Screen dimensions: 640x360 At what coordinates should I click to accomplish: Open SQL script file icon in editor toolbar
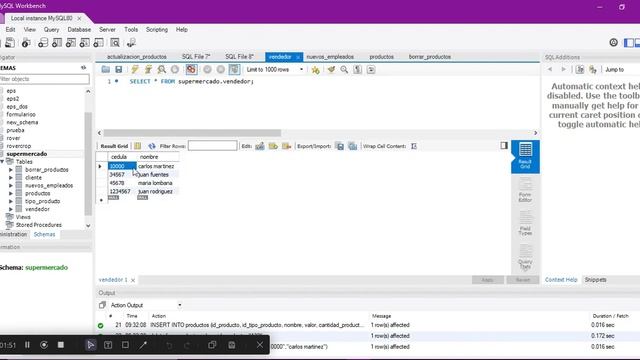(x=106, y=69)
